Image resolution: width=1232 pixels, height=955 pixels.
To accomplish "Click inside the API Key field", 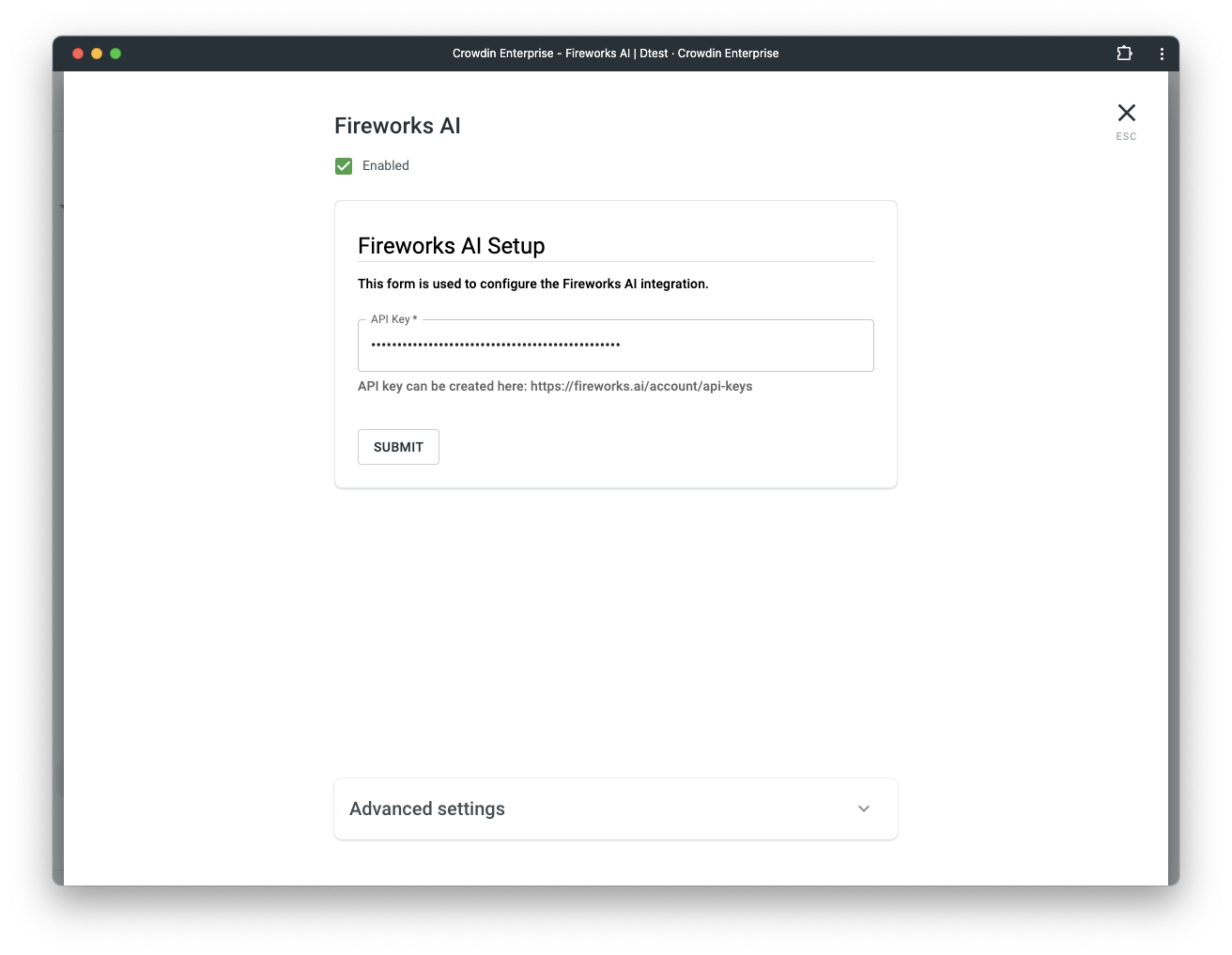I will click(x=615, y=346).
